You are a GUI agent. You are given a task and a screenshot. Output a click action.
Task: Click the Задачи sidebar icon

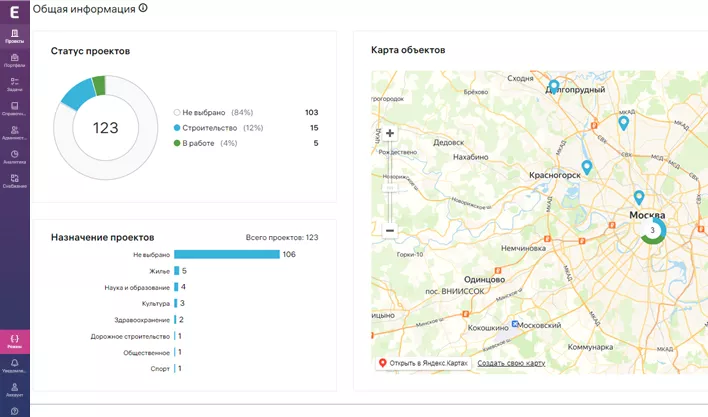pos(15,84)
